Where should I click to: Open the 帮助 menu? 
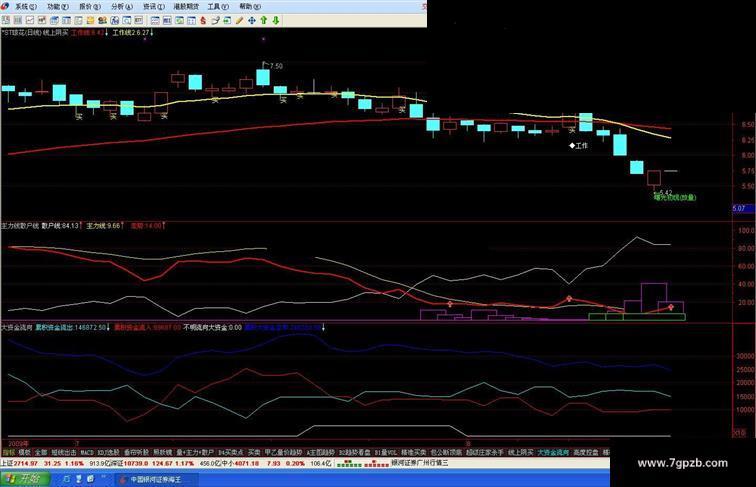[x=250, y=7]
